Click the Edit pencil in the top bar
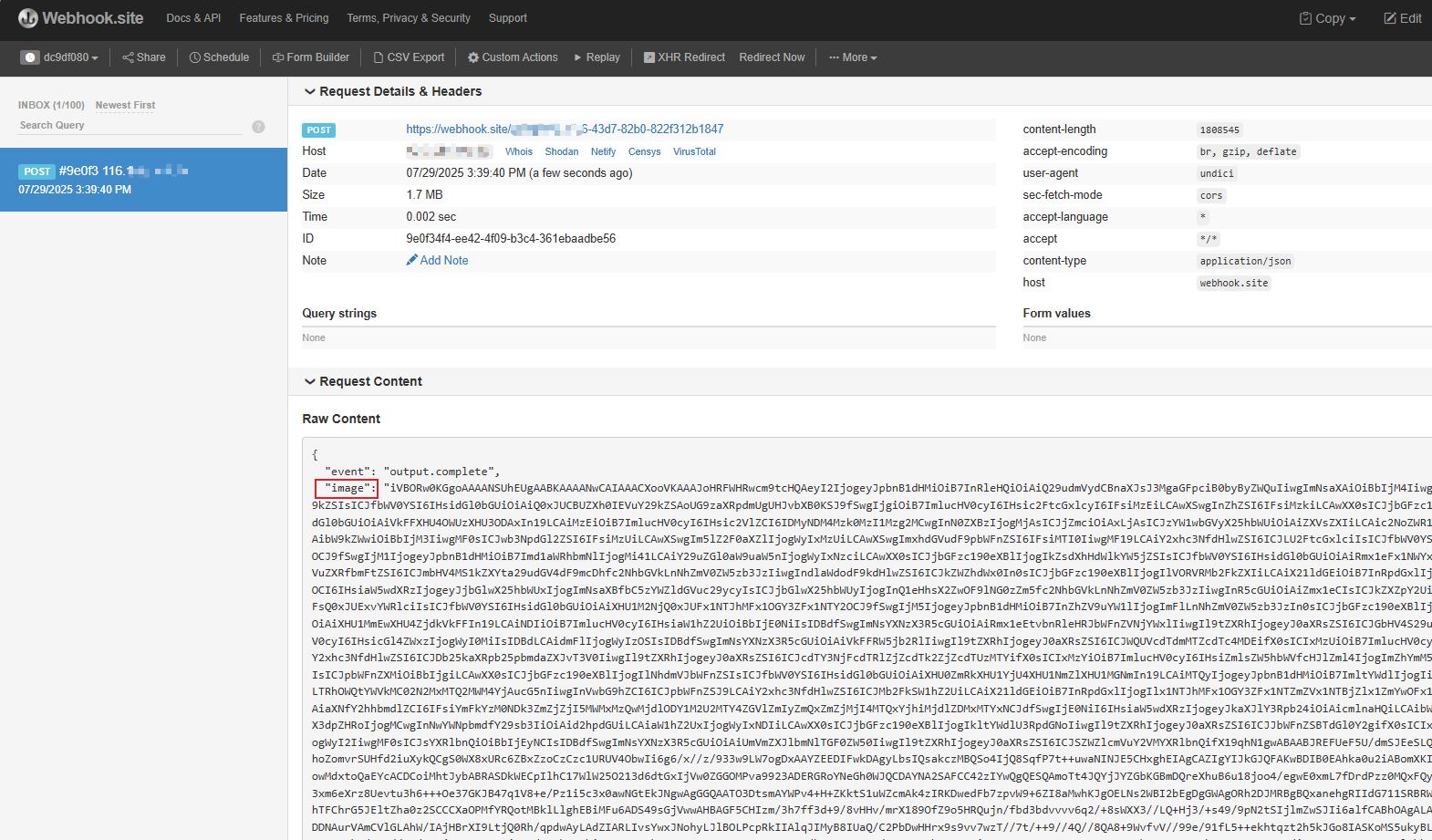The width and height of the screenshot is (1432, 840). [1403, 18]
